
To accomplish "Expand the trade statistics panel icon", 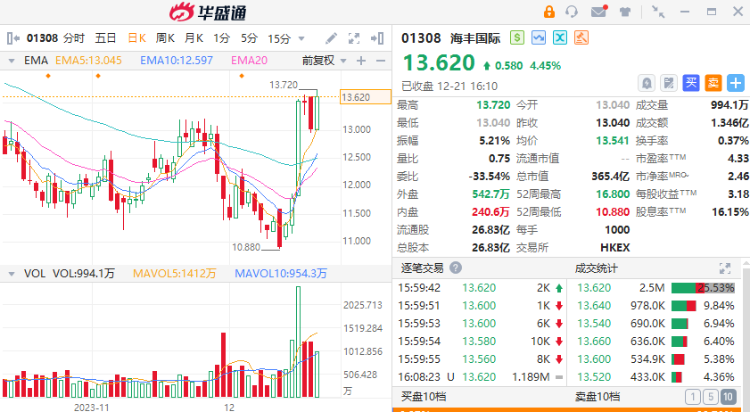I will click(x=725, y=268).
